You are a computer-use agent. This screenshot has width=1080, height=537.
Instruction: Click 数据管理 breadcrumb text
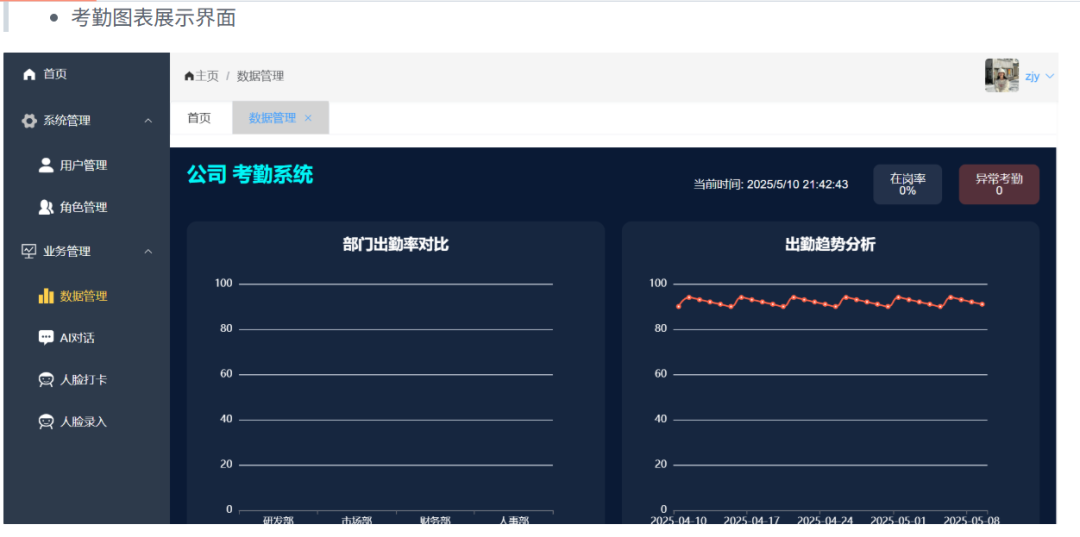260,76
